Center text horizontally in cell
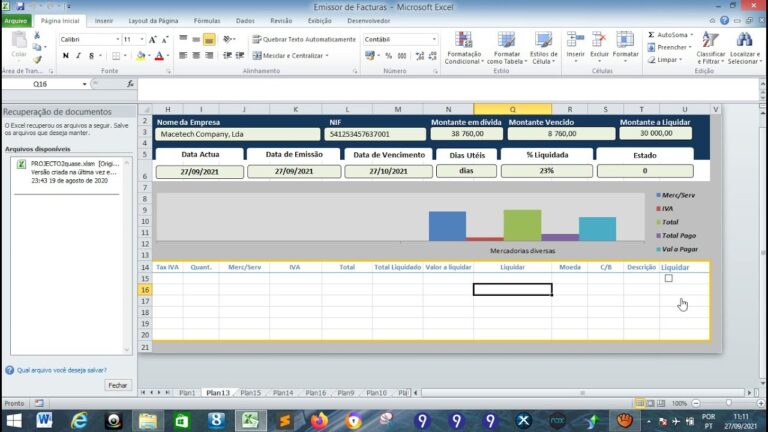The image size is (768, 432). pos(196,56)
